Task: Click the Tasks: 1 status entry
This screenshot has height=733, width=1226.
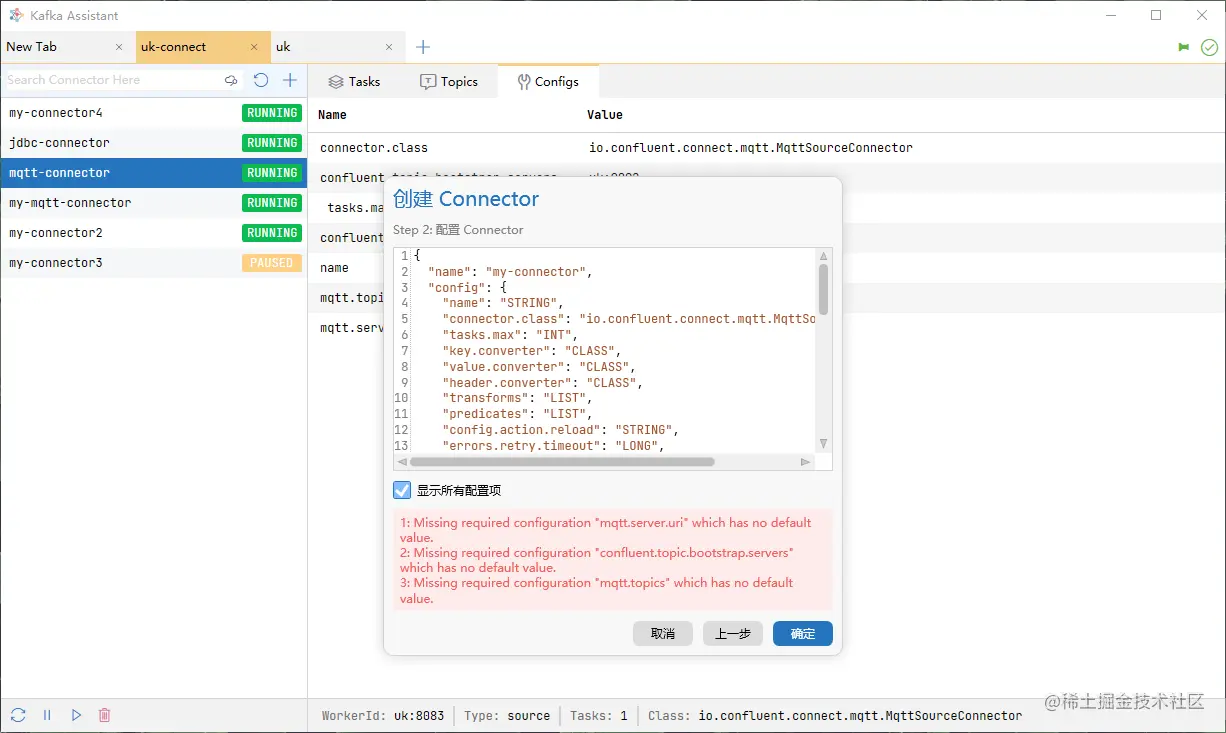Action: (x=599, y=716)
